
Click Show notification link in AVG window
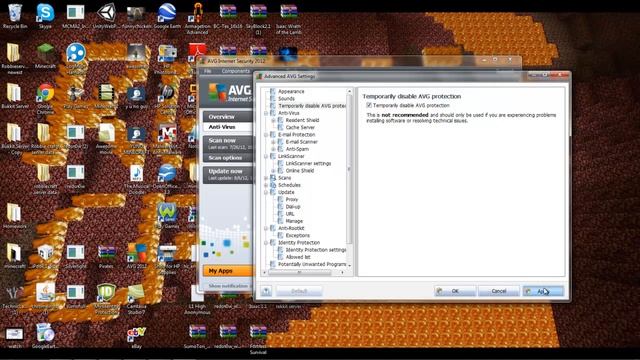tap(229, 286)
